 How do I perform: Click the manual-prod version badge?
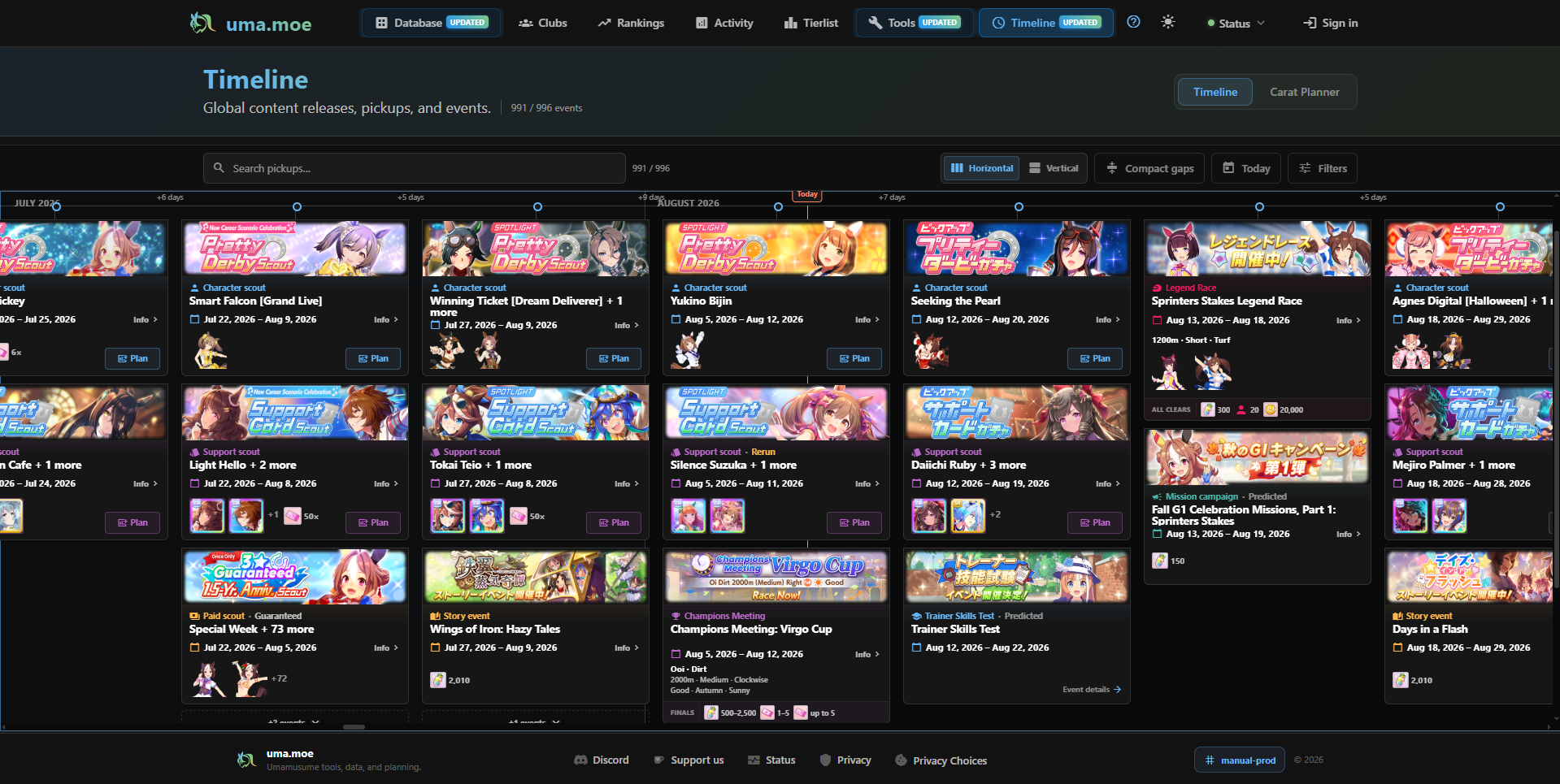(1240, 760)
